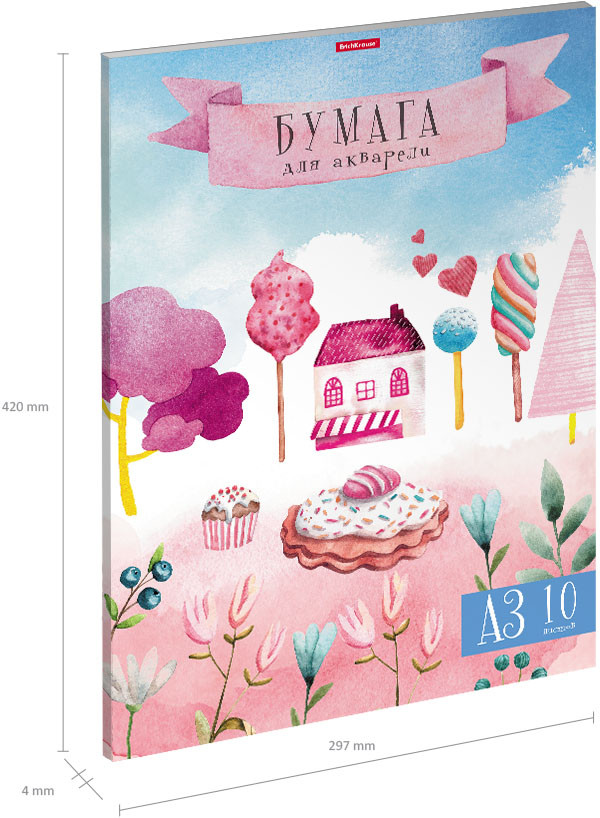
Task: Click the large pink heart
Action: (458, 275)
